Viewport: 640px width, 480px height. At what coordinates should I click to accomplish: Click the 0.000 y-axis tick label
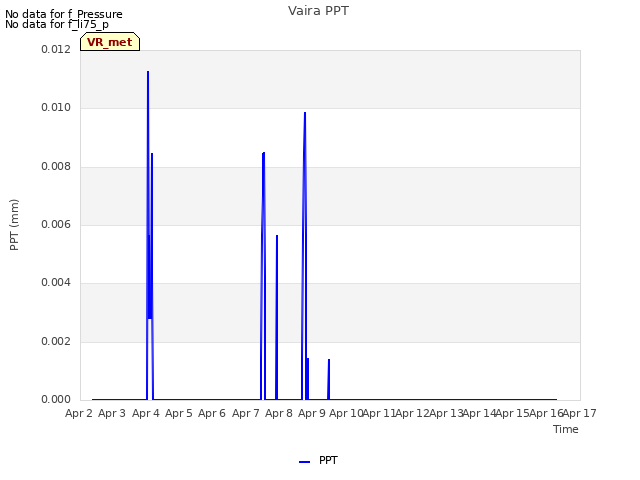coord(56,399)
